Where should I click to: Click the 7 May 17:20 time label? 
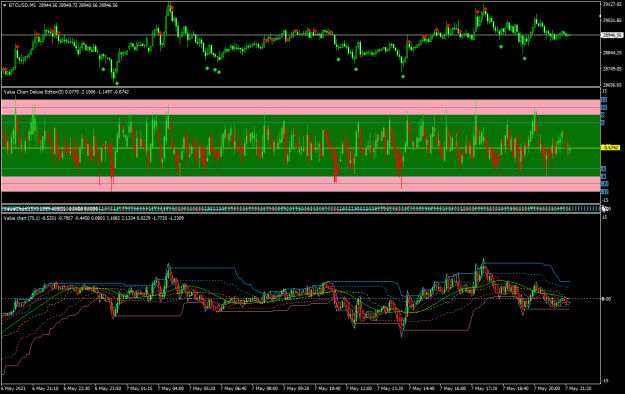485,388
